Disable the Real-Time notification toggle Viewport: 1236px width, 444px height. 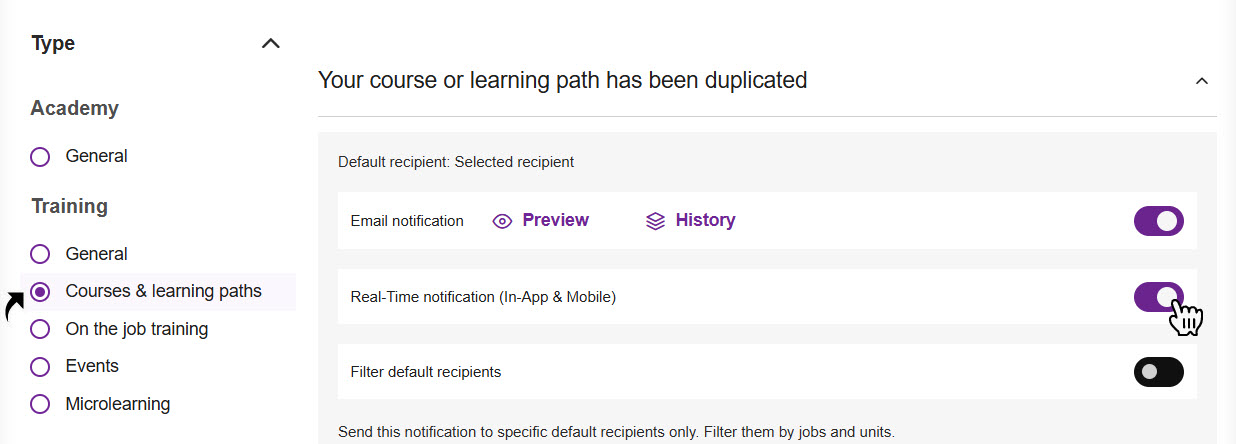[x=1158, y=296]
